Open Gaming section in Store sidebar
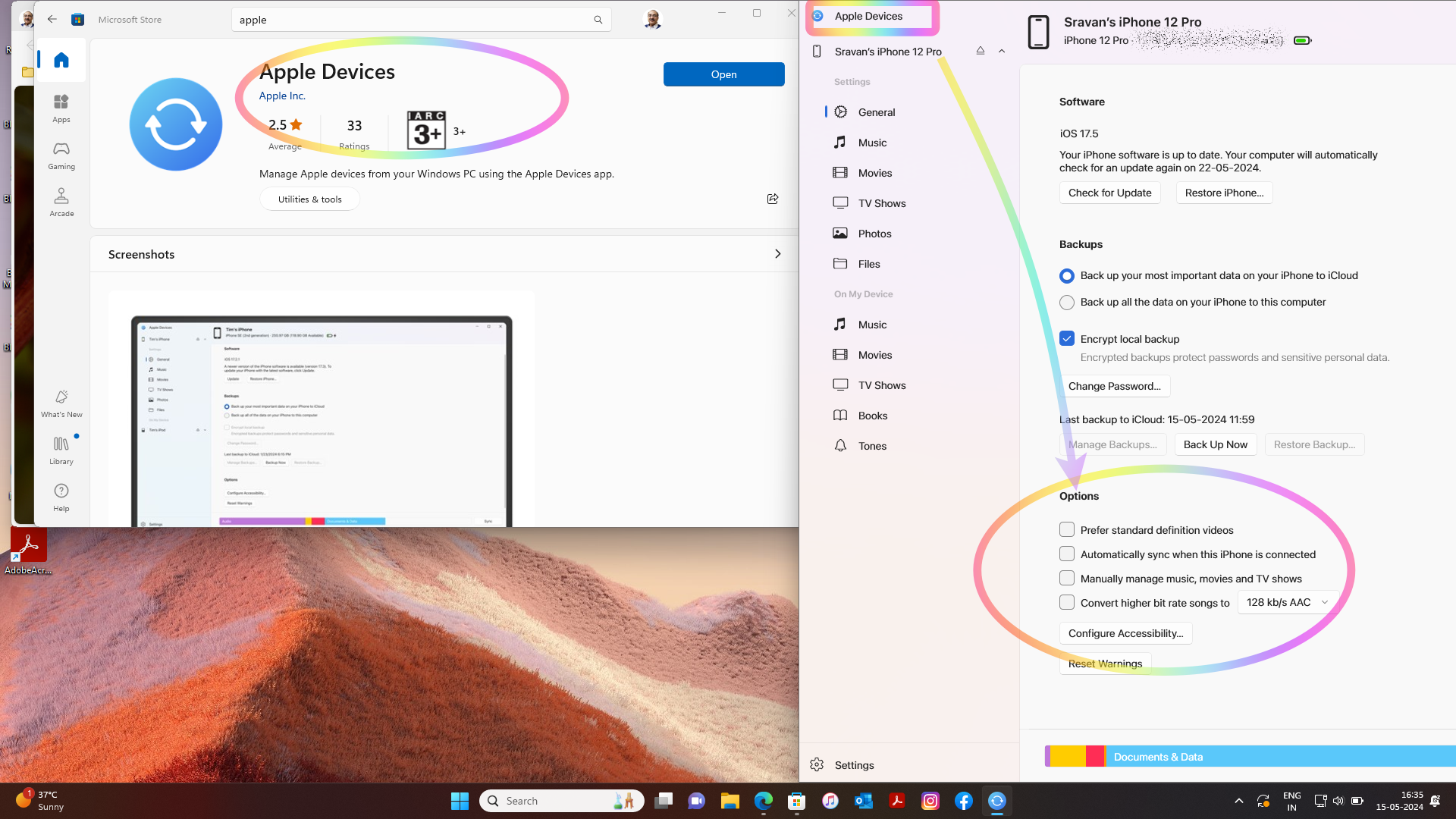This screenshot has width=1456, height=819. [x=61, y=155]
